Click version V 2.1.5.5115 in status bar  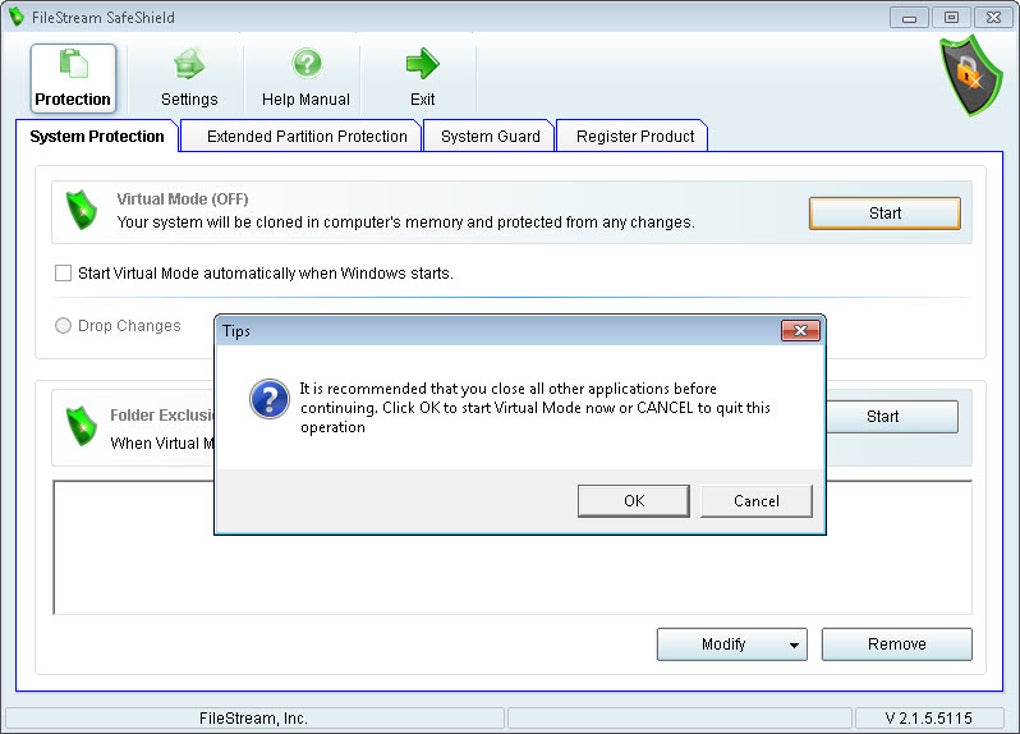click(x=928, y=718)
